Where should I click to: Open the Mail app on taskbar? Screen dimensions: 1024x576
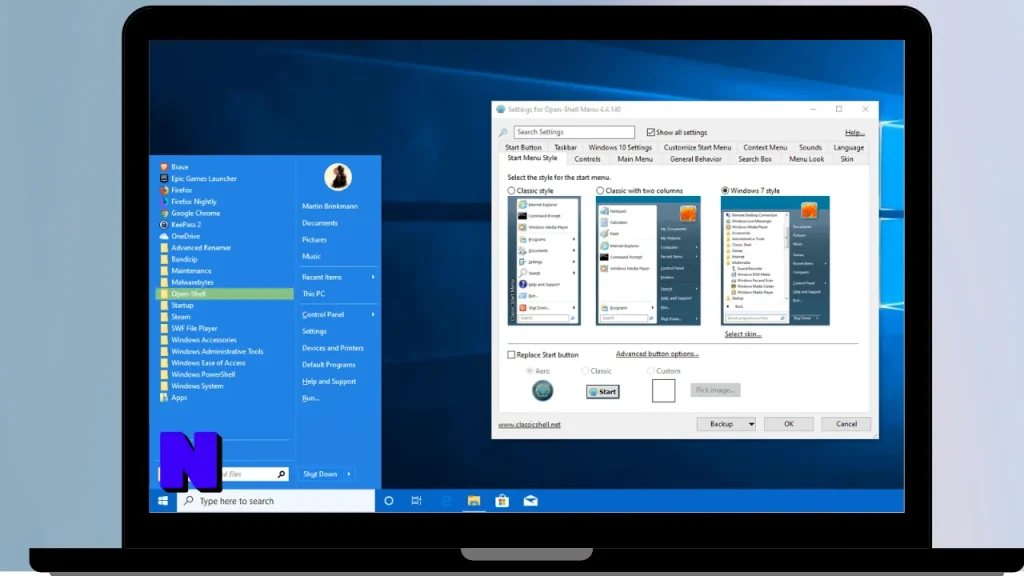point(530,501)
